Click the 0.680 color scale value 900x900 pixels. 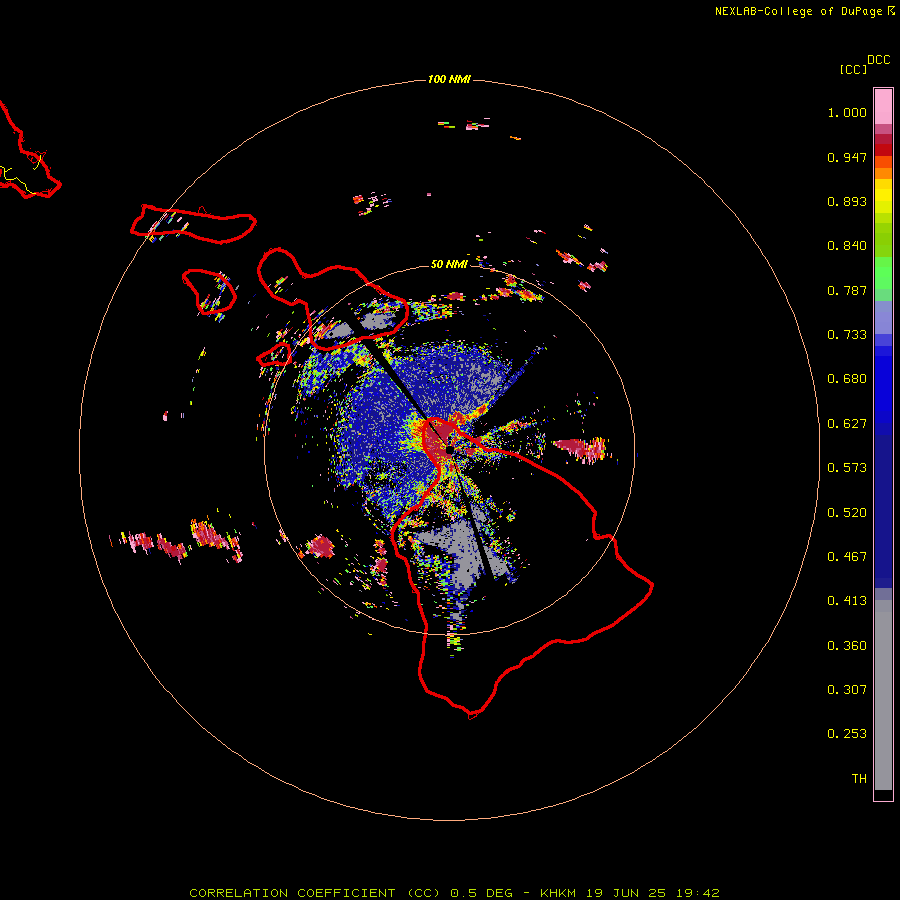pos(847,379)
